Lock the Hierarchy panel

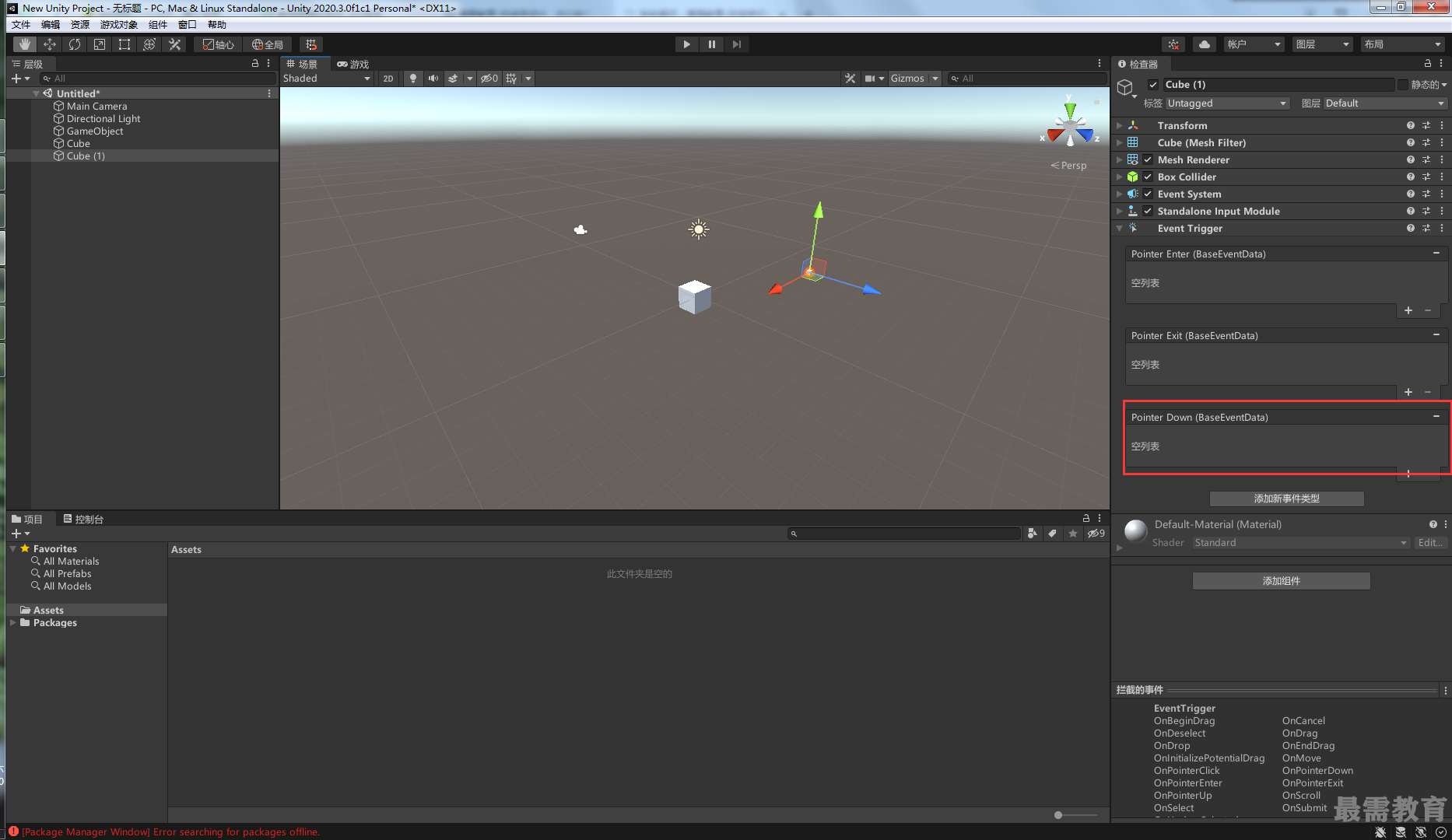[254, 64]
